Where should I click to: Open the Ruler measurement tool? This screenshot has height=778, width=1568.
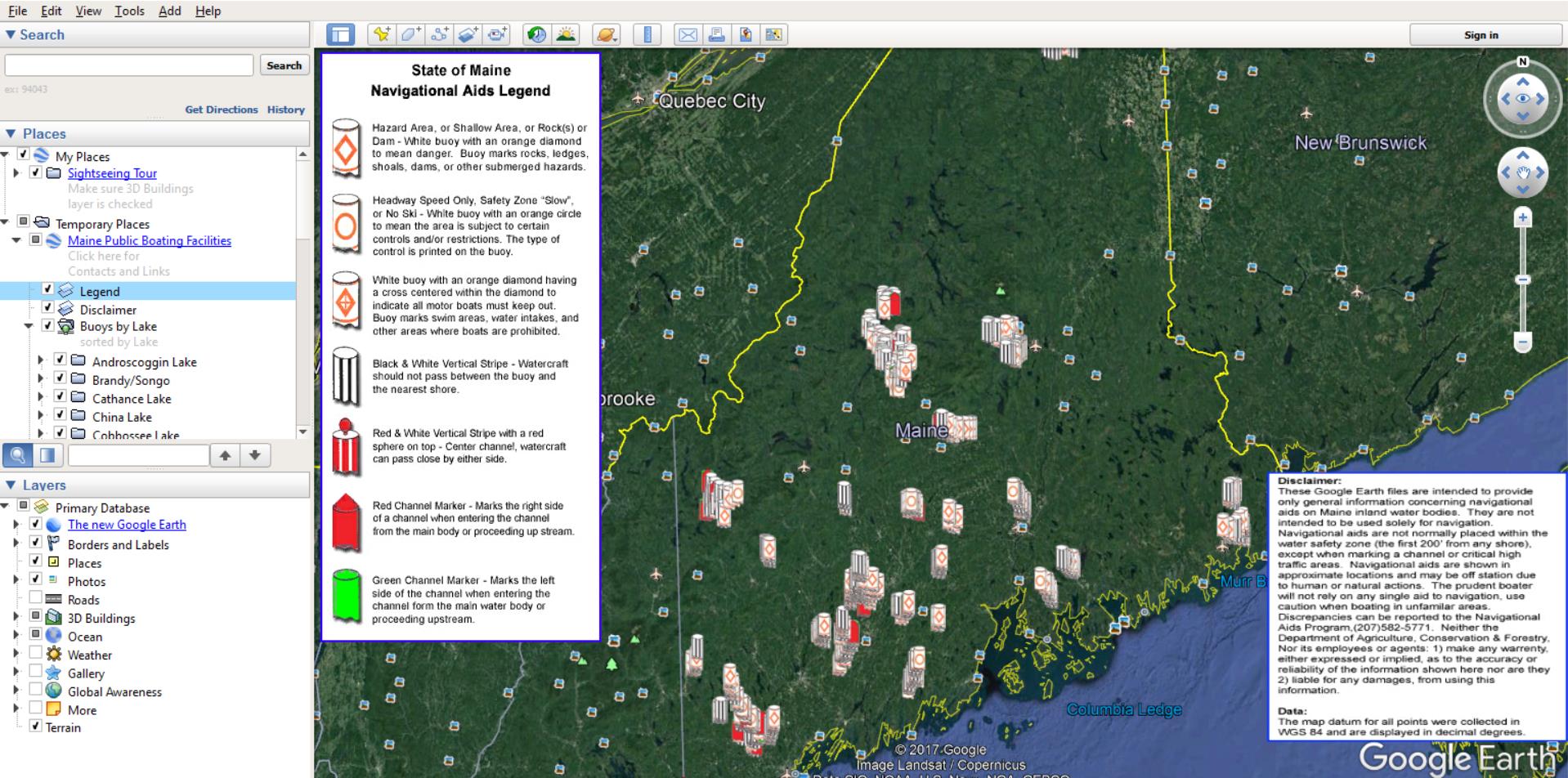tap(648, 34)
